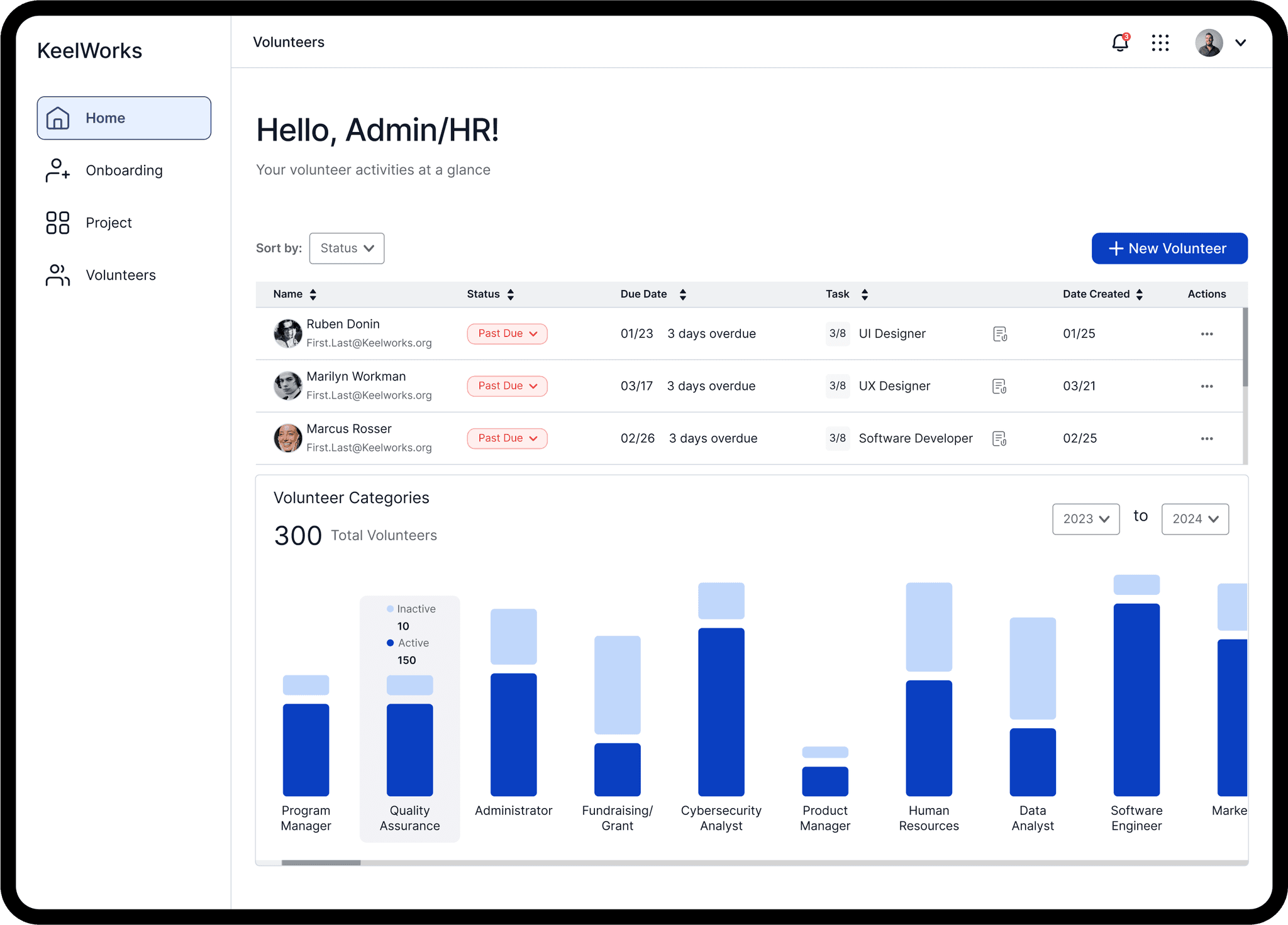Click the New Volunteer button
The height and width of the screenshot is (925, 1288).
point(1169,248)
